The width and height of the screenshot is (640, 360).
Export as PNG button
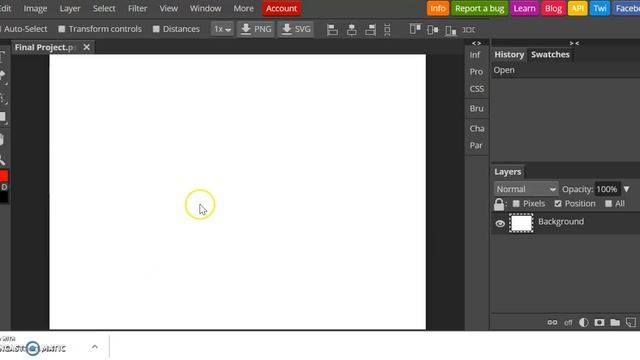coord(256,29)
